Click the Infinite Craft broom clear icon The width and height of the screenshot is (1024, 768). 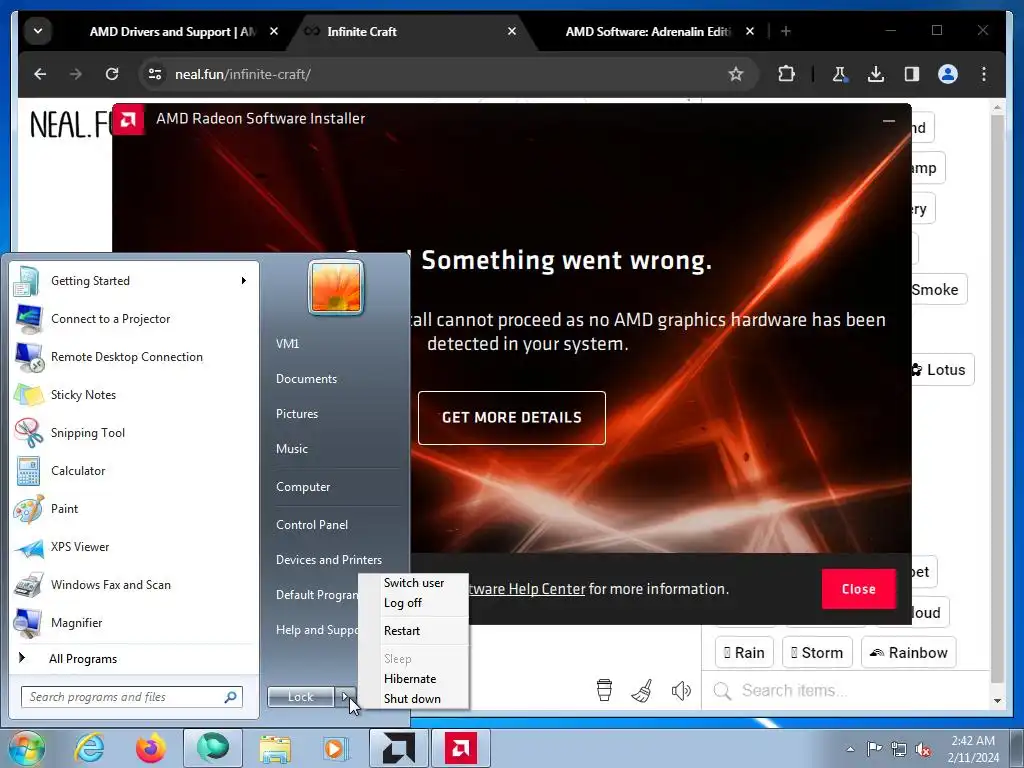pos(643,690)
